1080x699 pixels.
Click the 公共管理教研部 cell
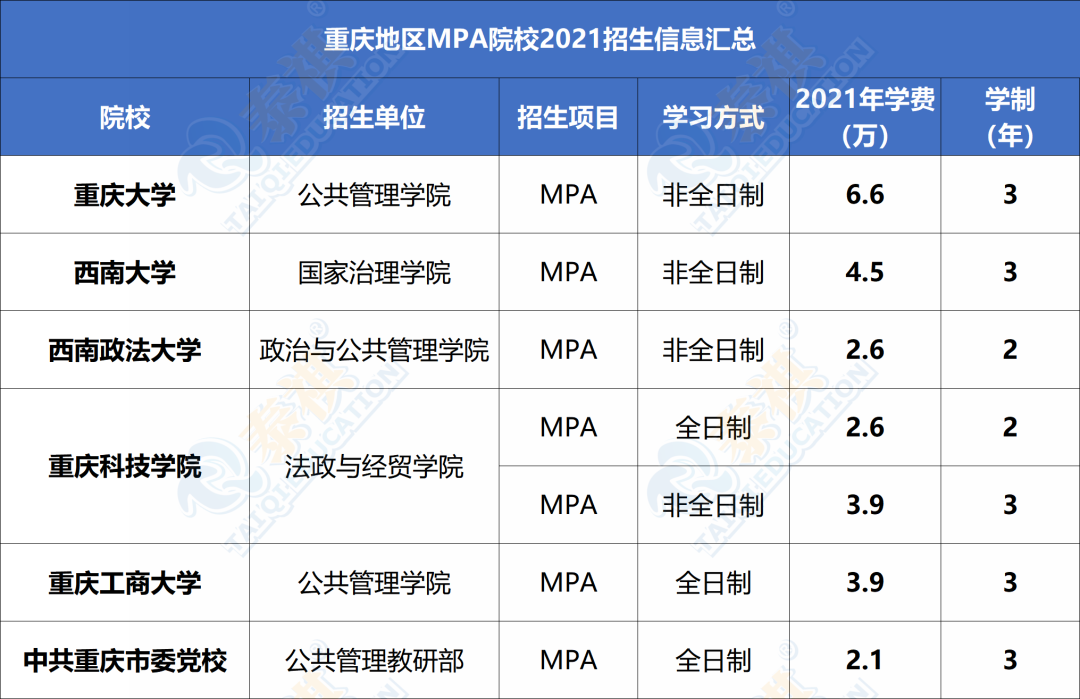pyautogui.click(x=374, y=660)
